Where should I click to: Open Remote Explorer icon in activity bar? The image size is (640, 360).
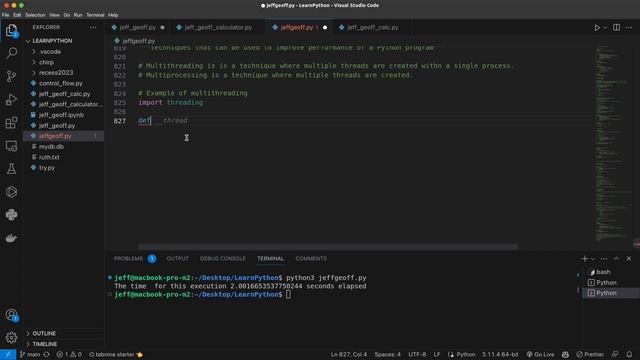(11, 146)
